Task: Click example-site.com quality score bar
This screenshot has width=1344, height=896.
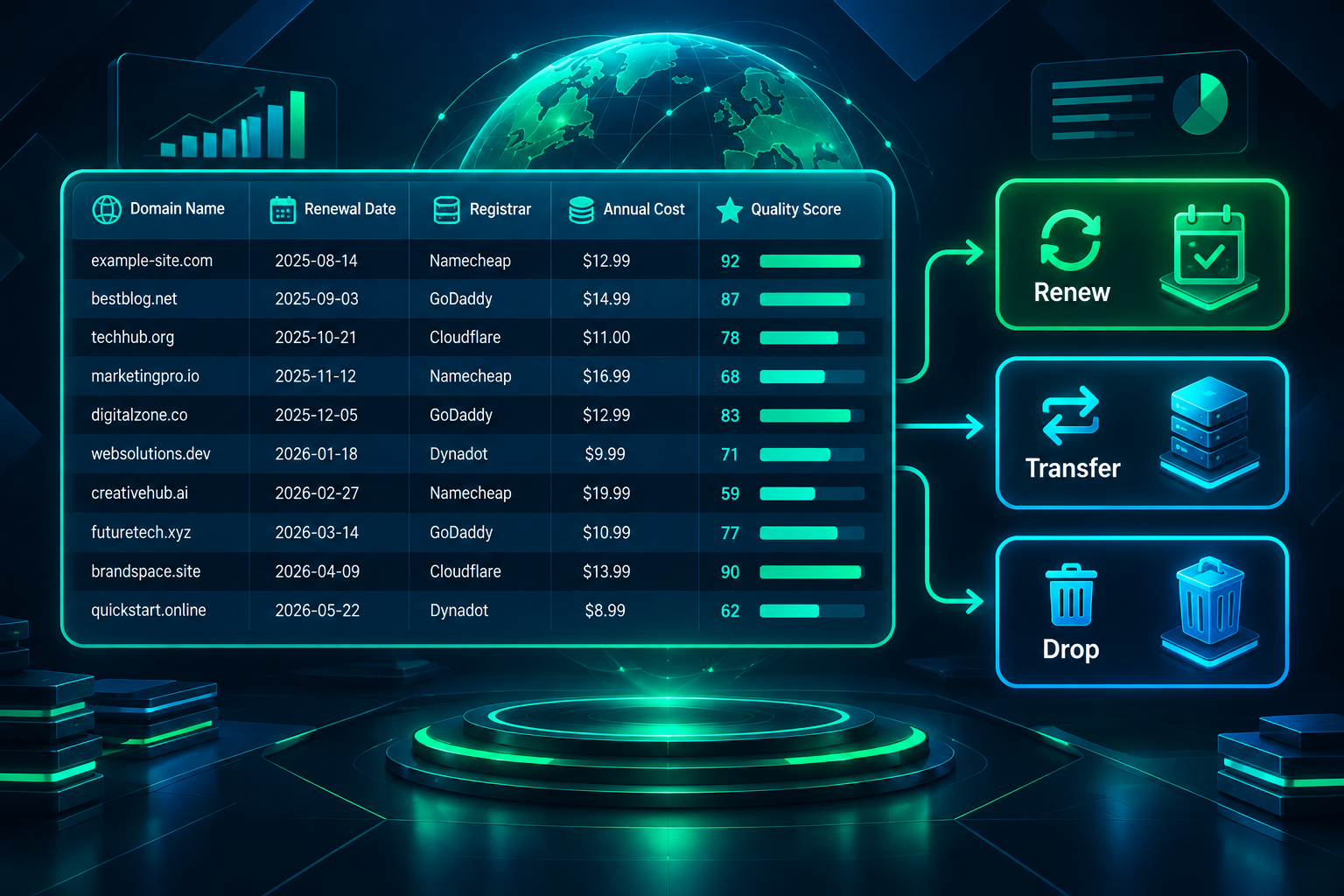Action: [812, 261]
